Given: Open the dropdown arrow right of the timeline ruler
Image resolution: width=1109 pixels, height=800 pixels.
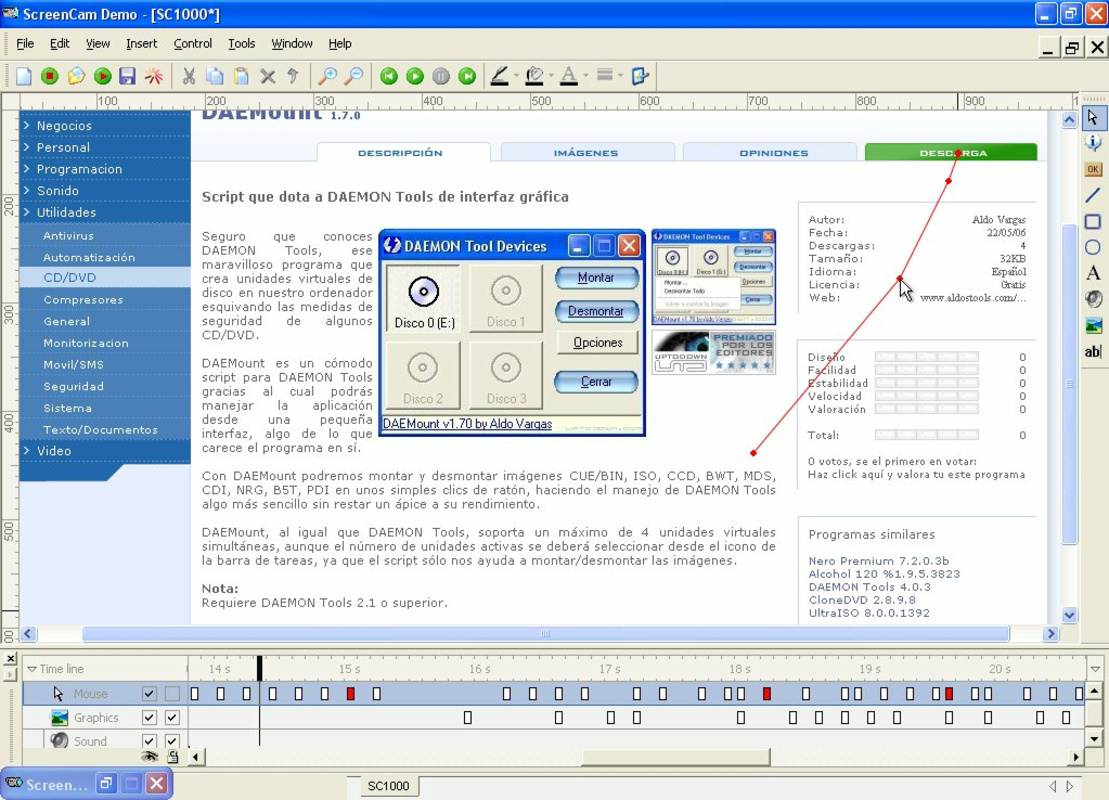Looking at the screenshot, I should (x=1095, y=669).
